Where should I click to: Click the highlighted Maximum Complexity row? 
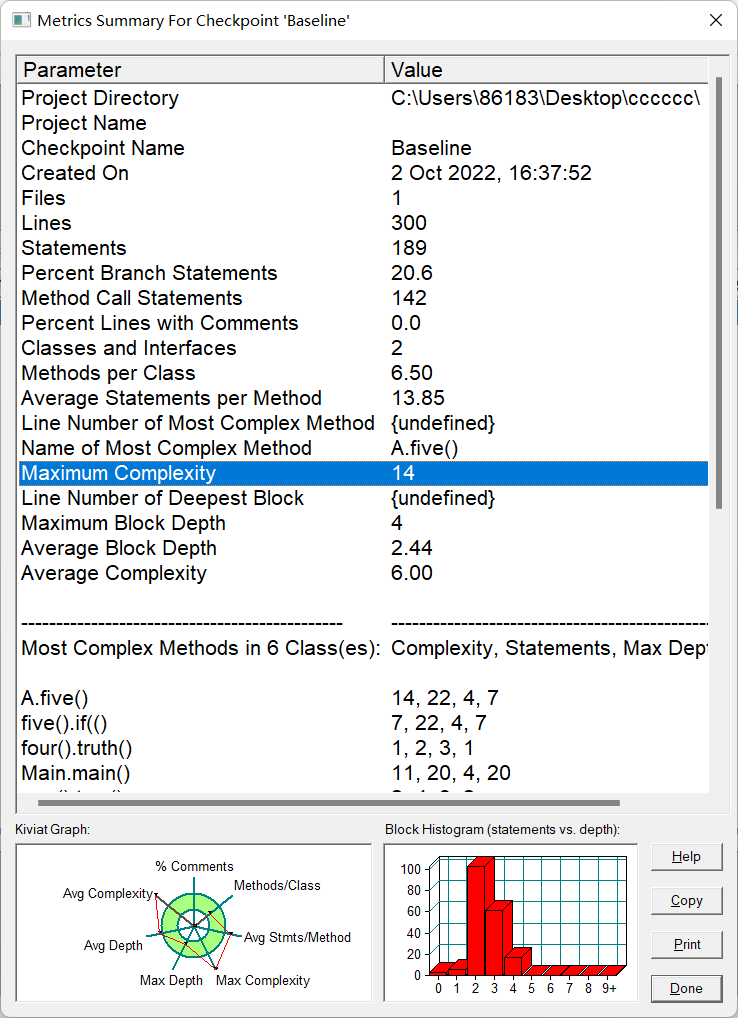pos(363,473)
